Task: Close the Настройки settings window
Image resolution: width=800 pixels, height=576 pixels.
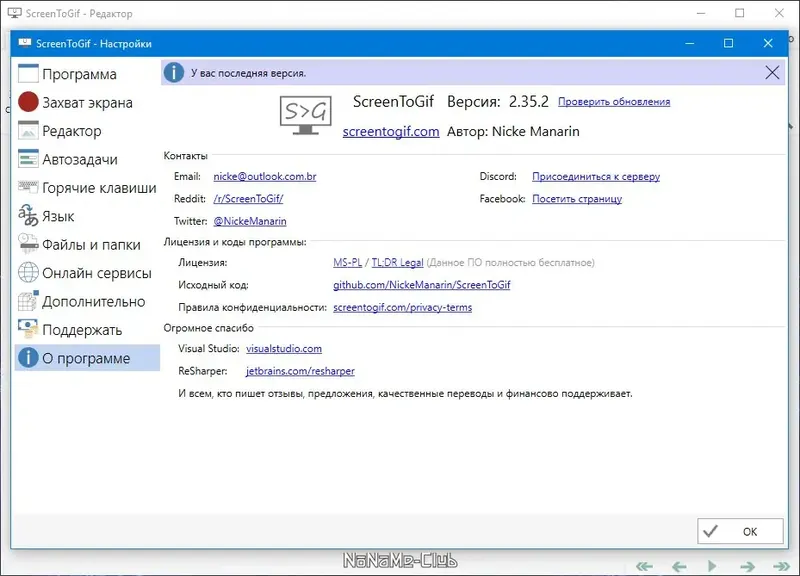Action: [x=768, y=43]
